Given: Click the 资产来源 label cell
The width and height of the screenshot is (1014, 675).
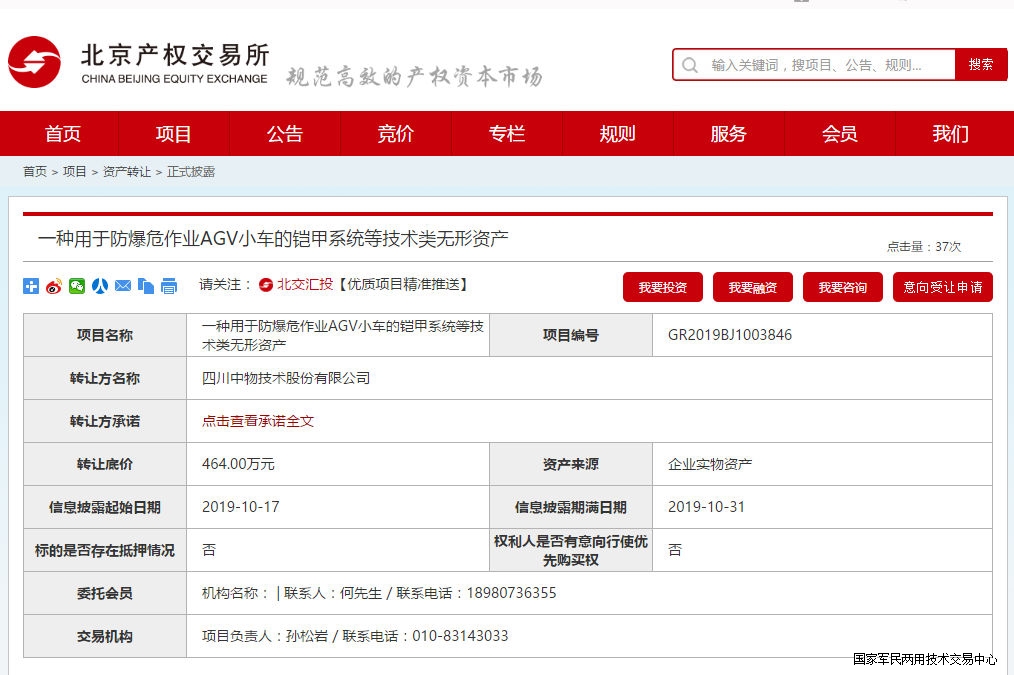Looking at the screenshot, I should click(570, 464).
